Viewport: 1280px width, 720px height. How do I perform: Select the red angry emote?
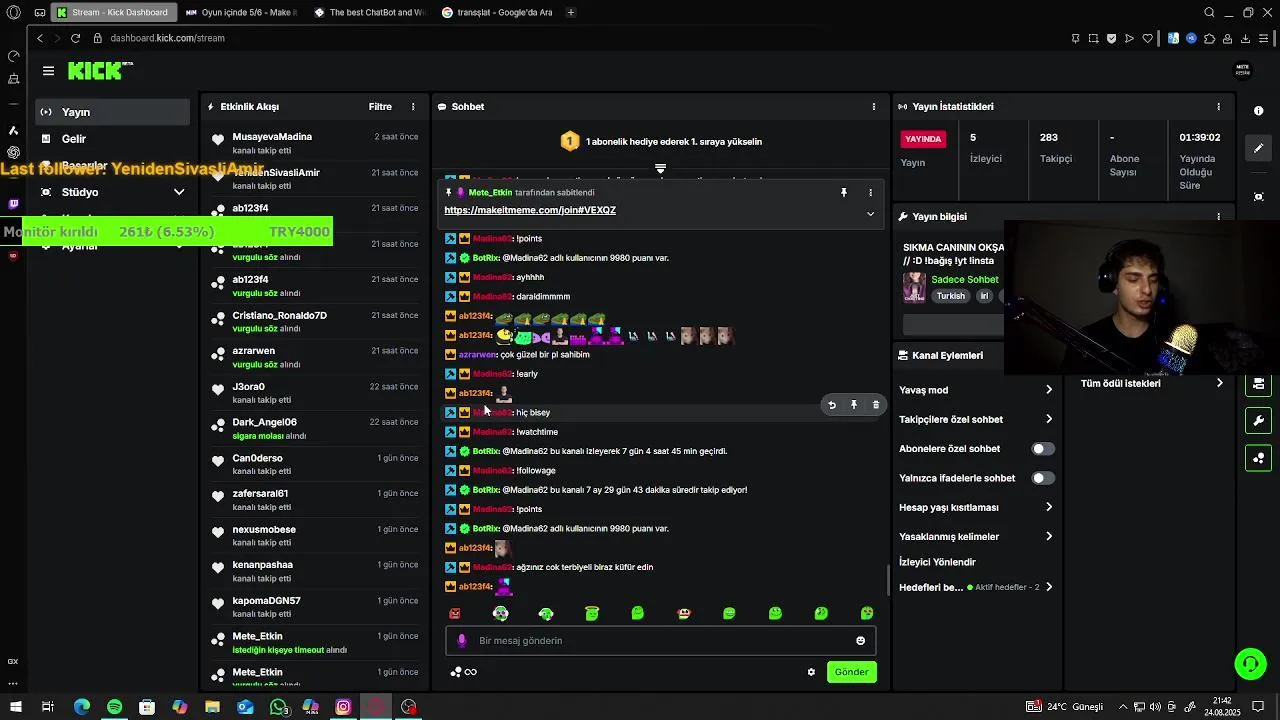point(455,613)
